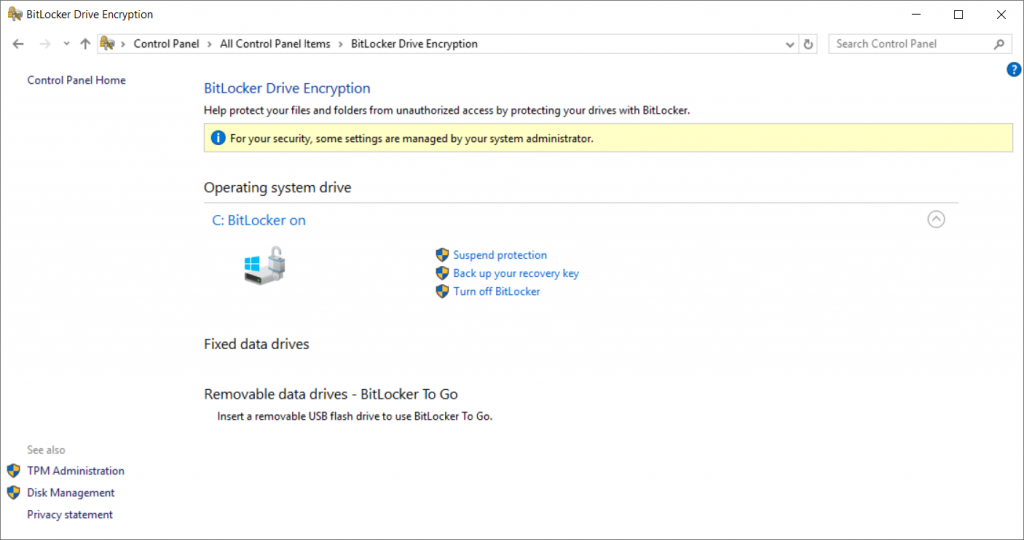Go back using the left arrow
The image size is (1024, 540).
(x=18, y=44)
